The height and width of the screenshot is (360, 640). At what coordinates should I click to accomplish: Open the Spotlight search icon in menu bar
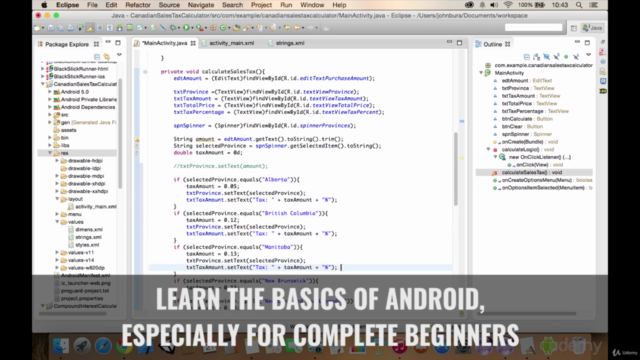[x=579, y=5]
